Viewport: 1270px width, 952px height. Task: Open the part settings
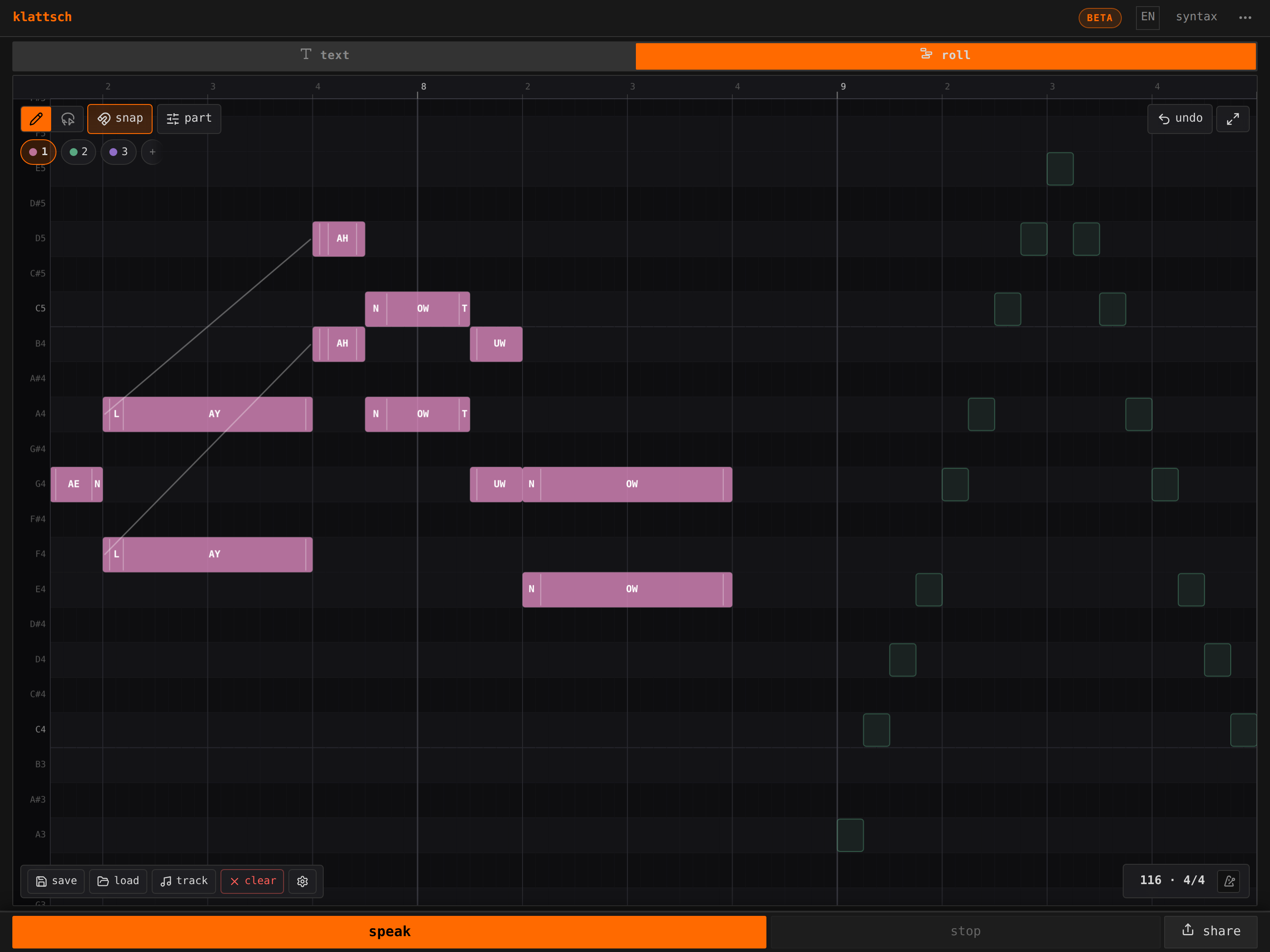tap(189, 119)
